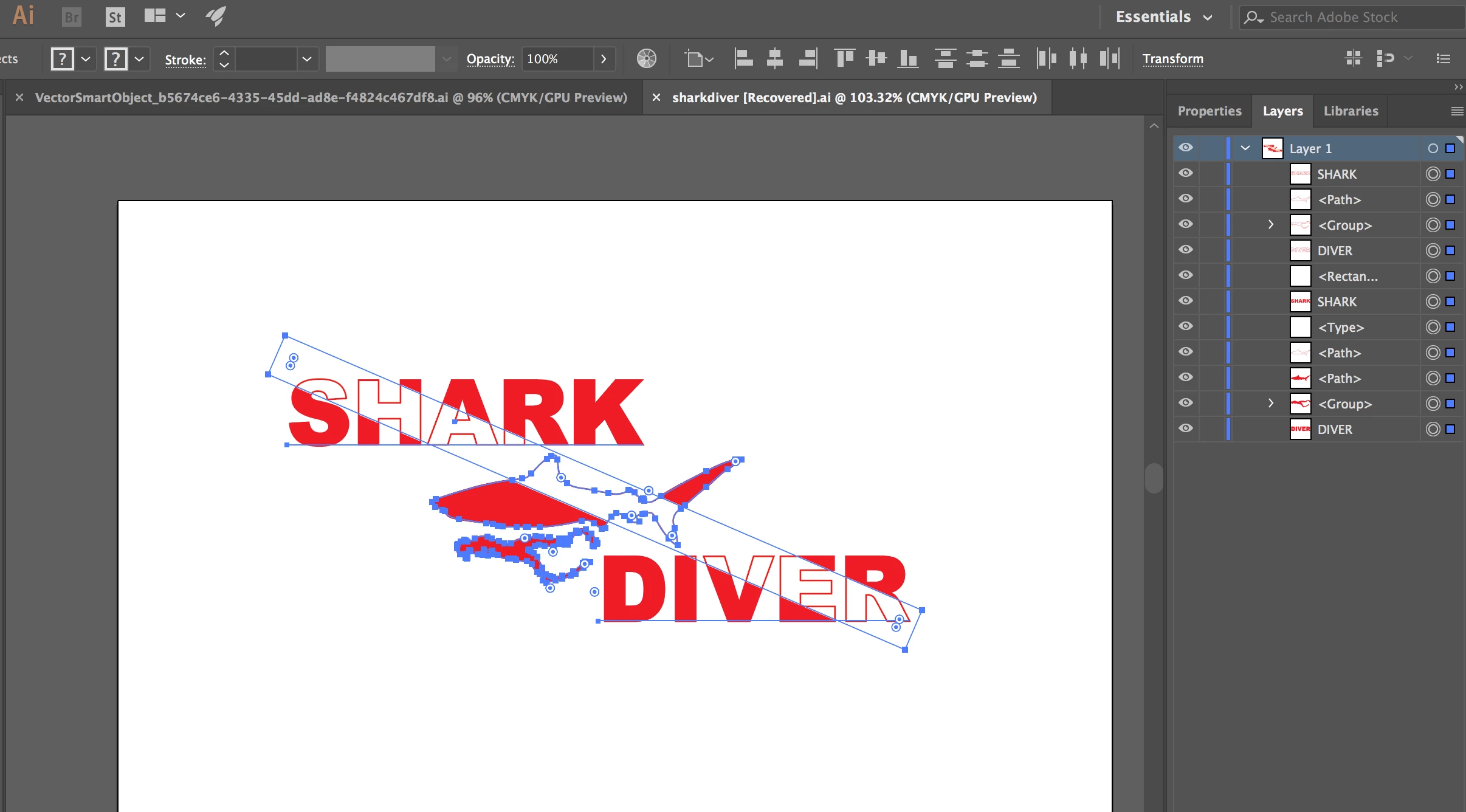Switch to the Properties tab

(x=1209, y=111)
